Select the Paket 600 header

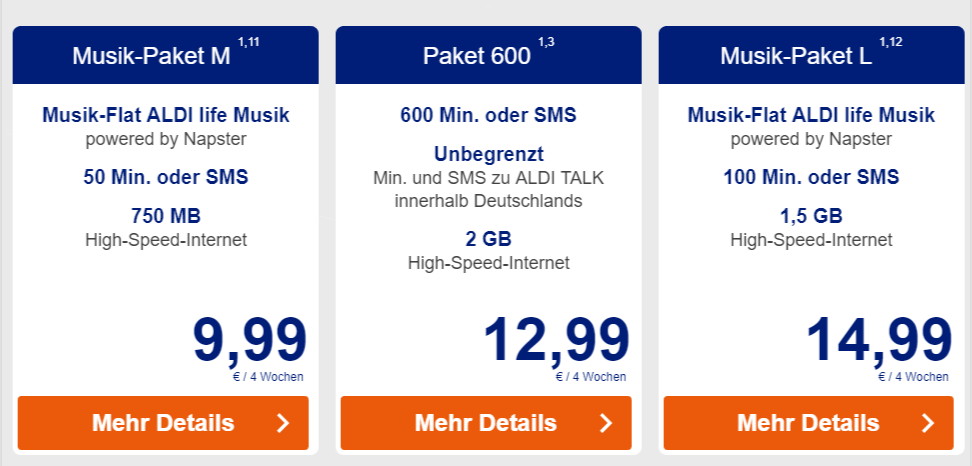(476, 56)
